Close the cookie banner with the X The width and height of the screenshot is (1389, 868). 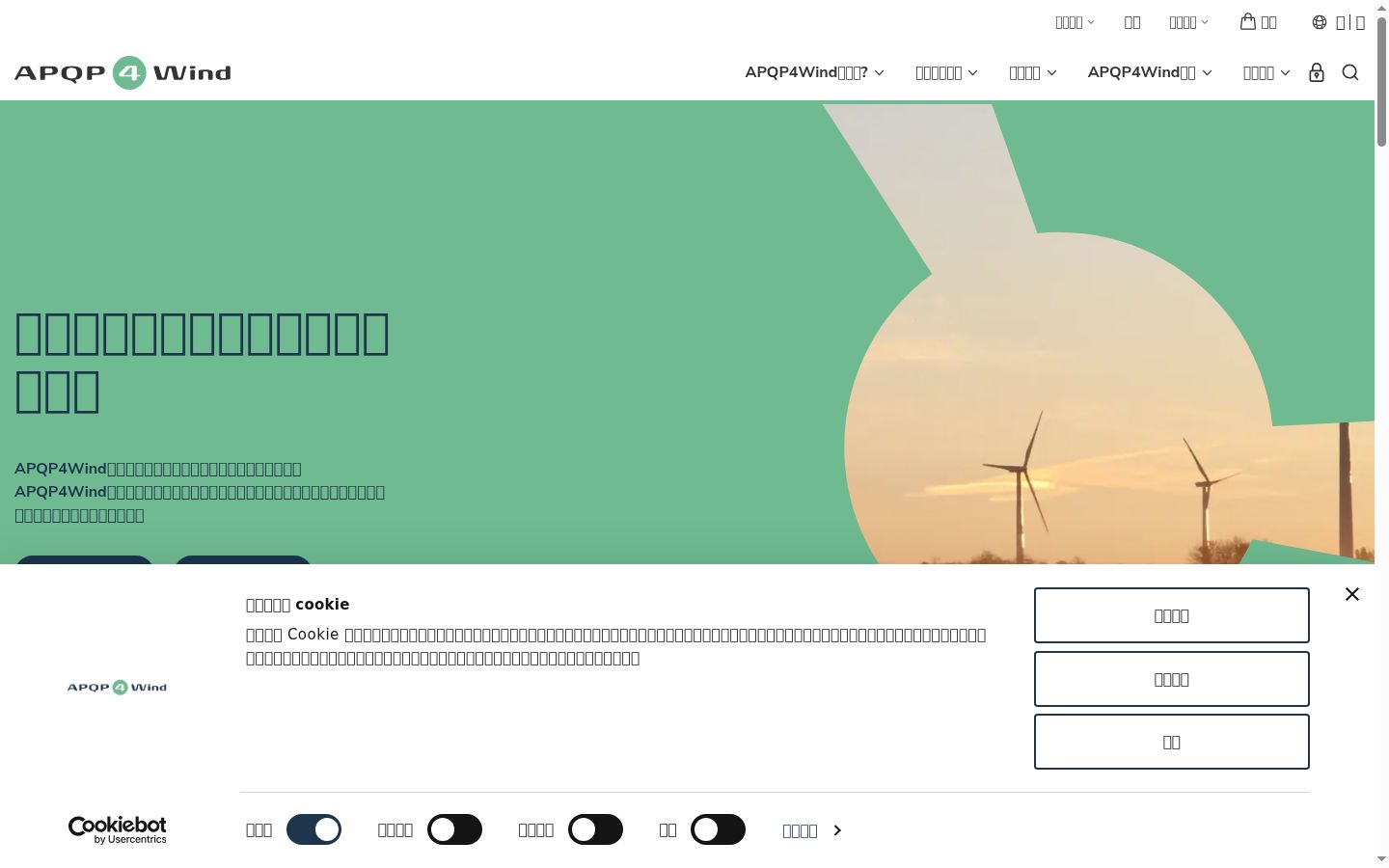(1352, 594)
